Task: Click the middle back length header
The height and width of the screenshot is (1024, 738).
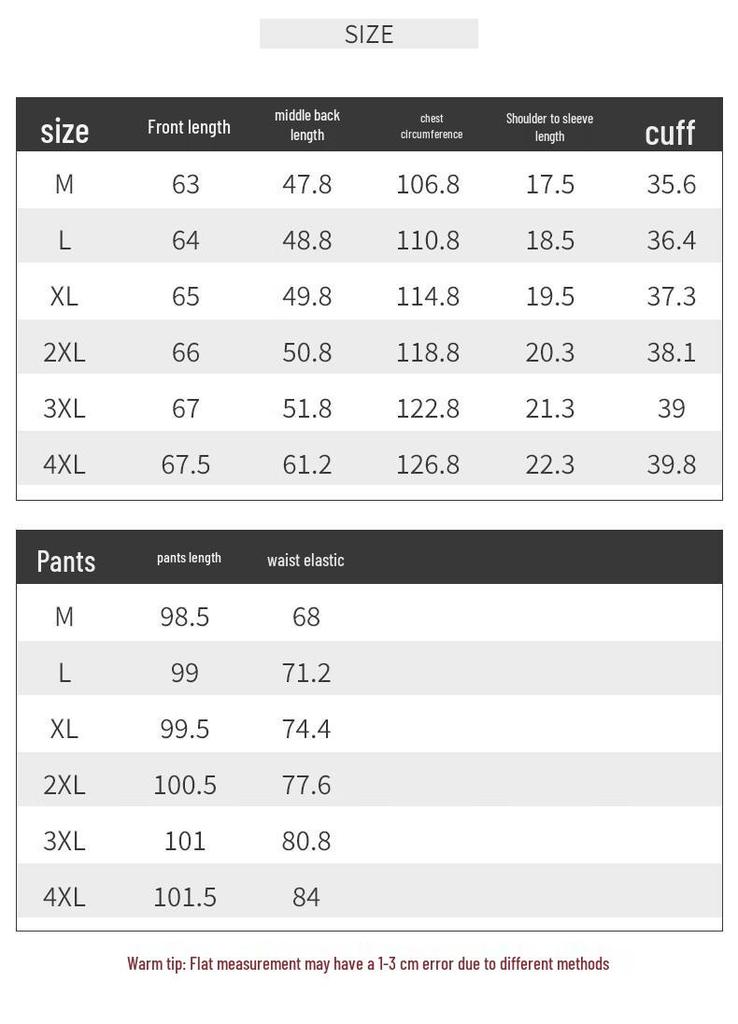Action: coord(307,125)
